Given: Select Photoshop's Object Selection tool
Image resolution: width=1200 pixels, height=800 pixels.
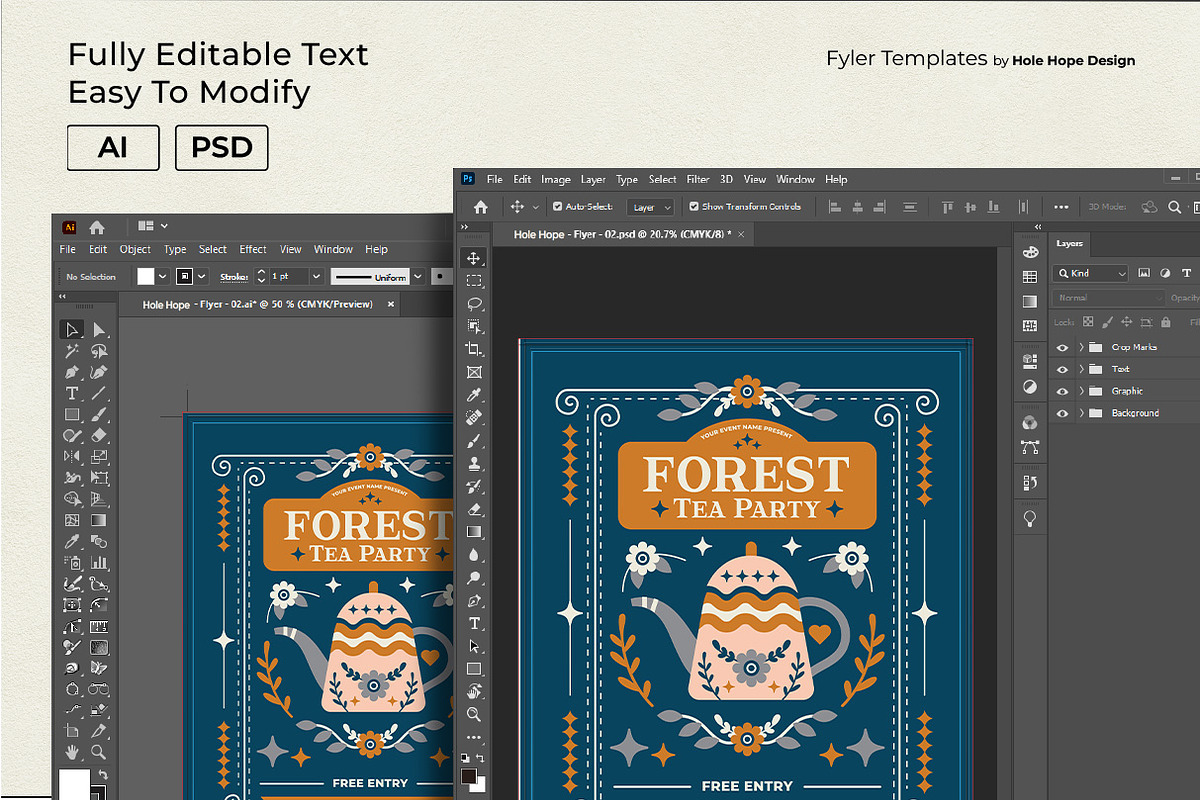Looking at the screenshot, I should pyautogui.click(x=474, y=326).
